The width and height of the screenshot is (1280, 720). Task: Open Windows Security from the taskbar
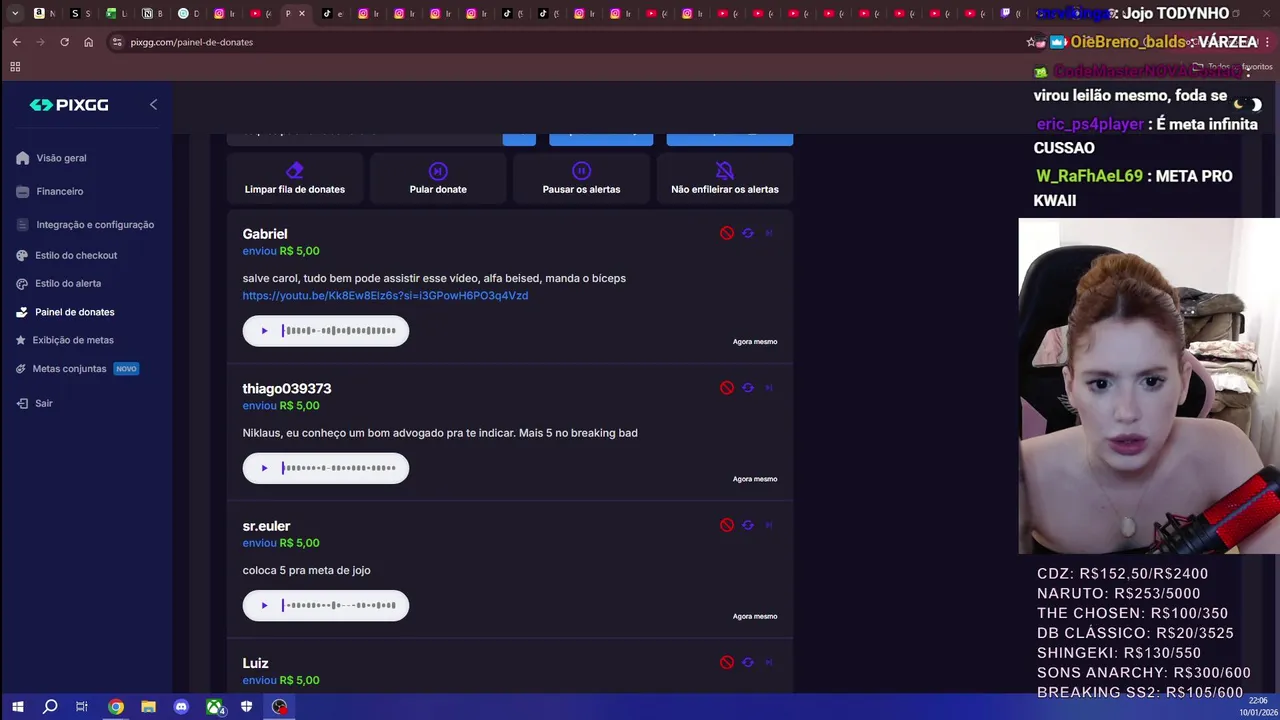click(x=247, y=707)
